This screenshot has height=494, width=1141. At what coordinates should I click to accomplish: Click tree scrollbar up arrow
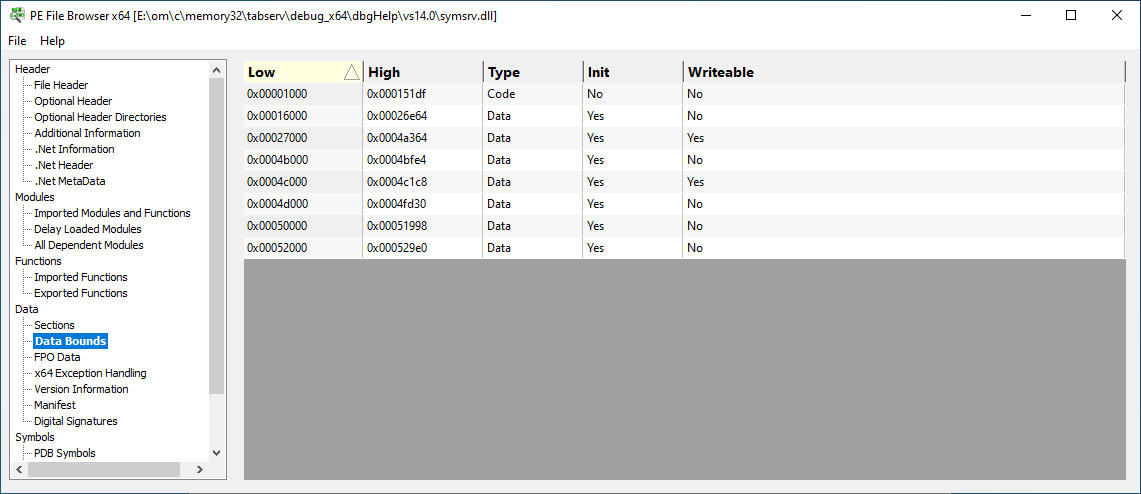point(216,70)
